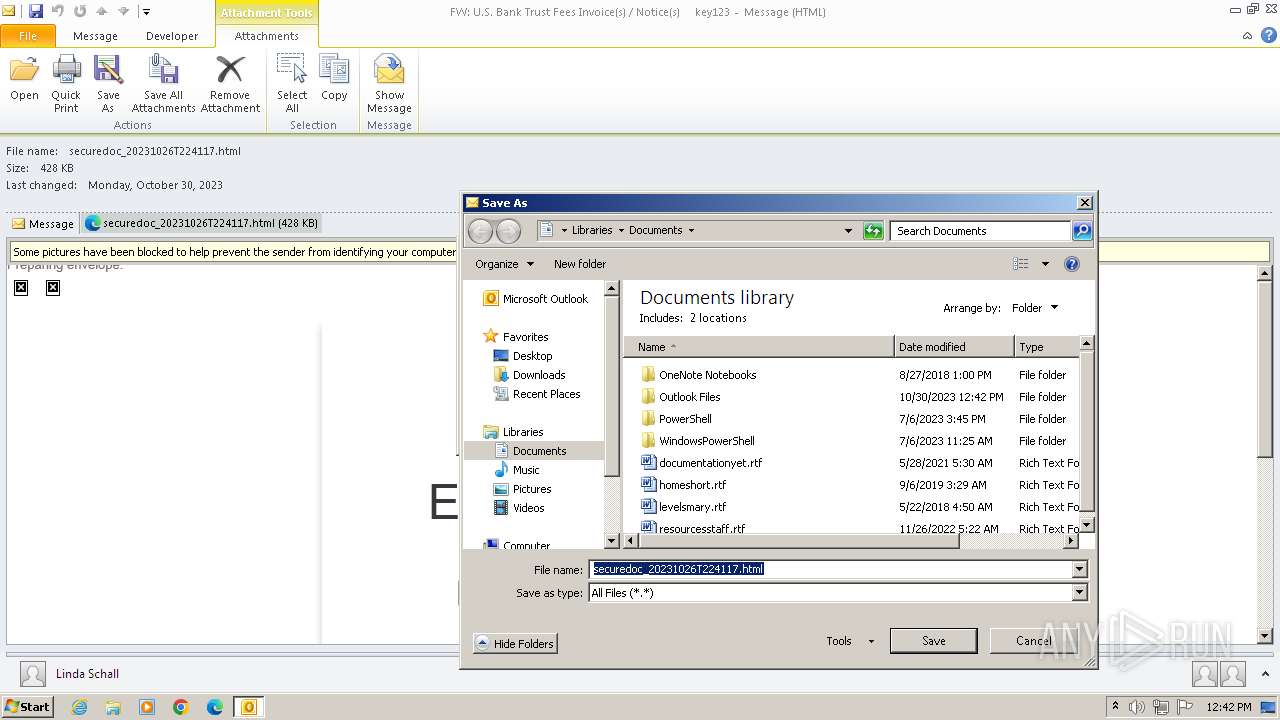Go back in Save As dialog
Screen dimensions: 1280x720
coord(480,231)
